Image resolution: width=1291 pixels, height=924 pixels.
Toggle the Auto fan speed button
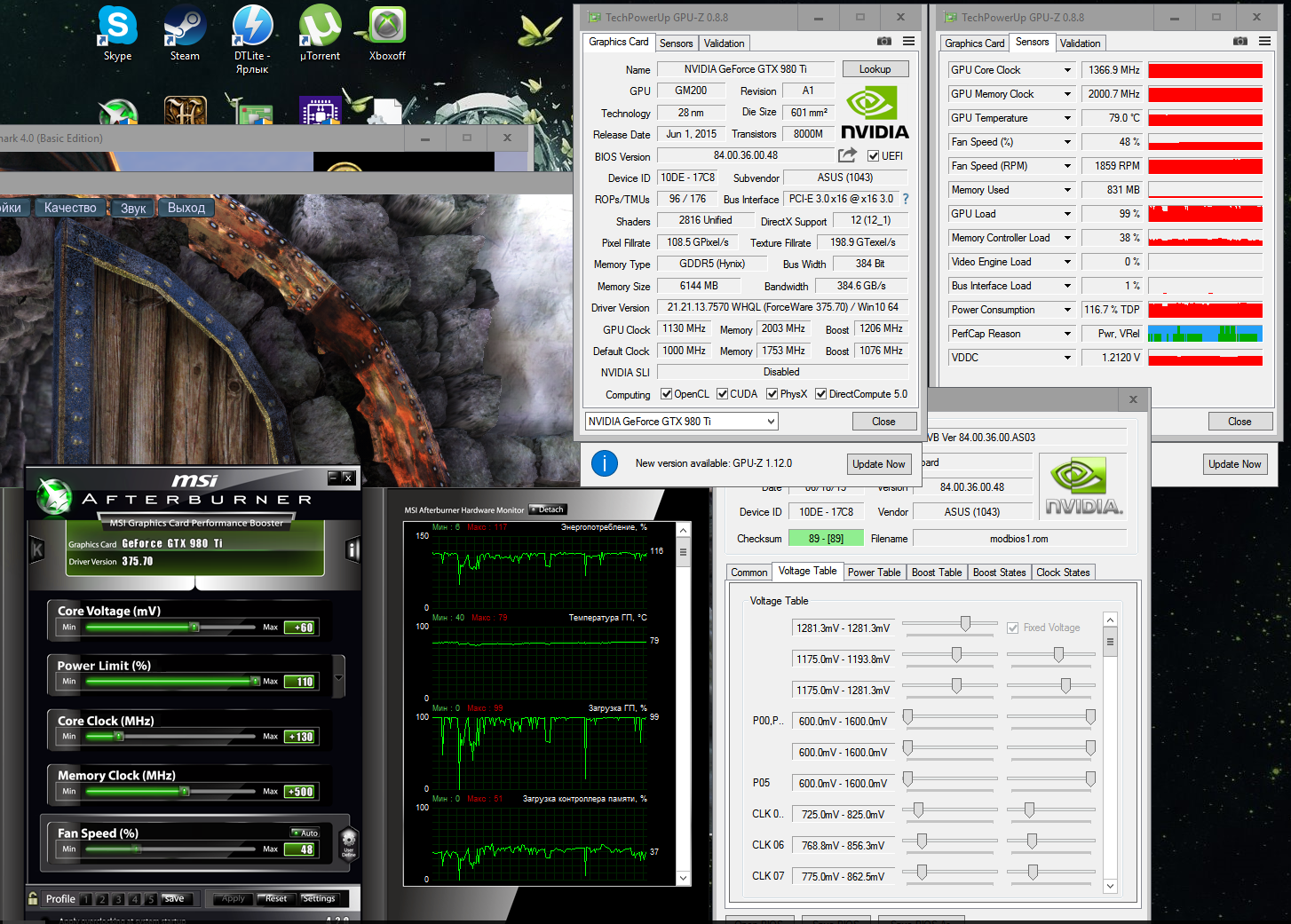[x=305, y=833]
